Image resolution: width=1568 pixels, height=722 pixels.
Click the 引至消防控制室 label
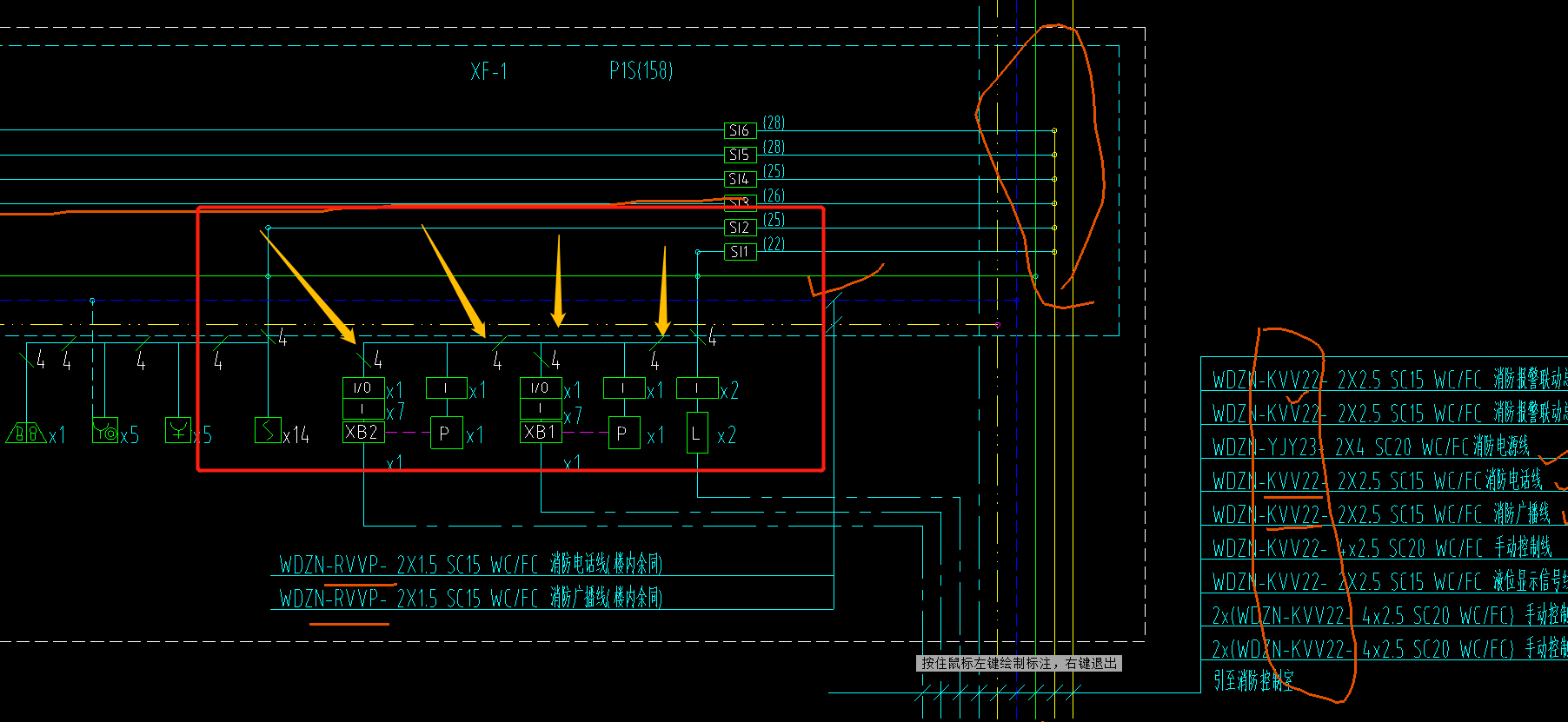[1253, 680]
